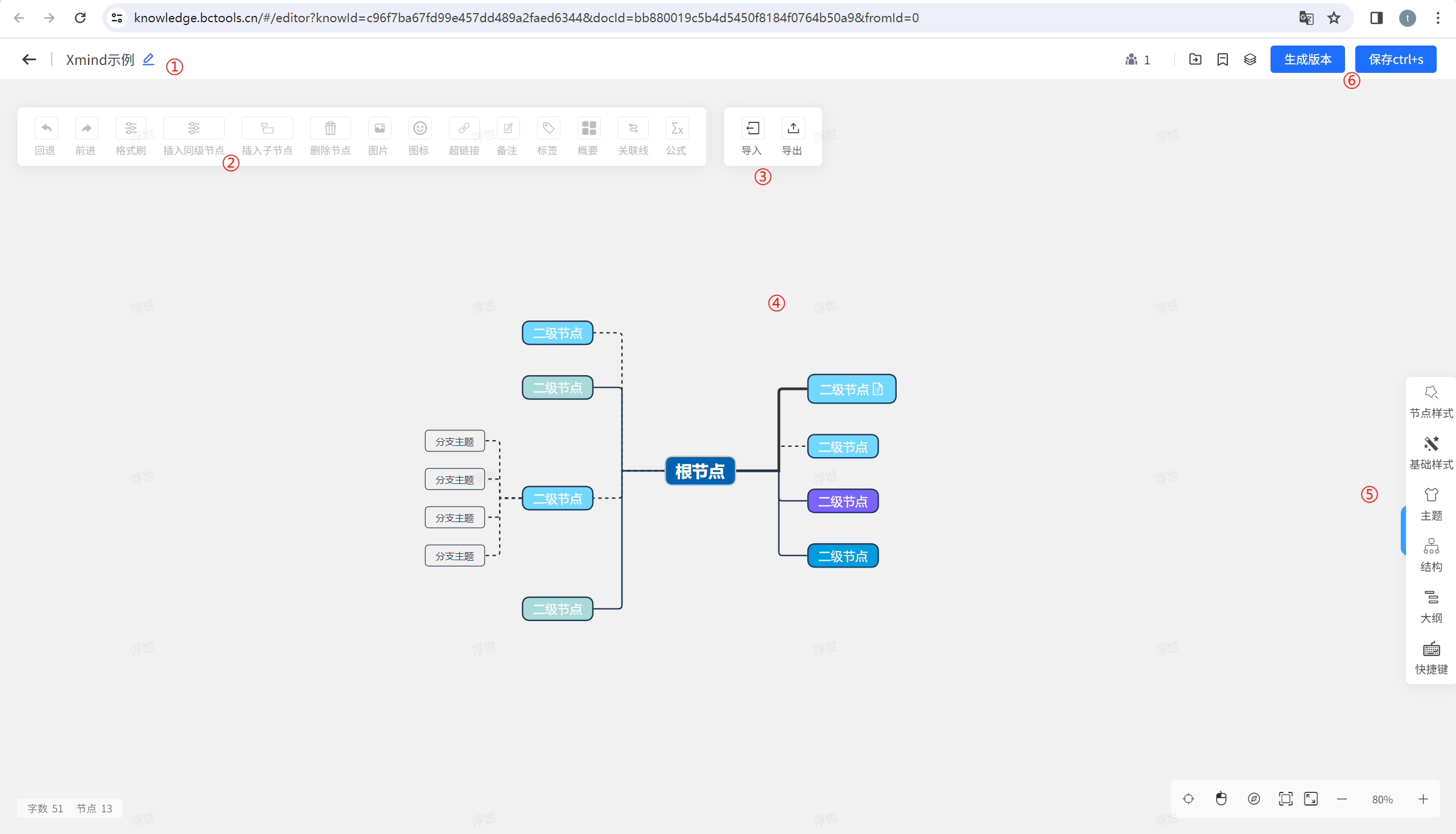
Task: Click the 生成版本 button
Action: pos(1307,59)
